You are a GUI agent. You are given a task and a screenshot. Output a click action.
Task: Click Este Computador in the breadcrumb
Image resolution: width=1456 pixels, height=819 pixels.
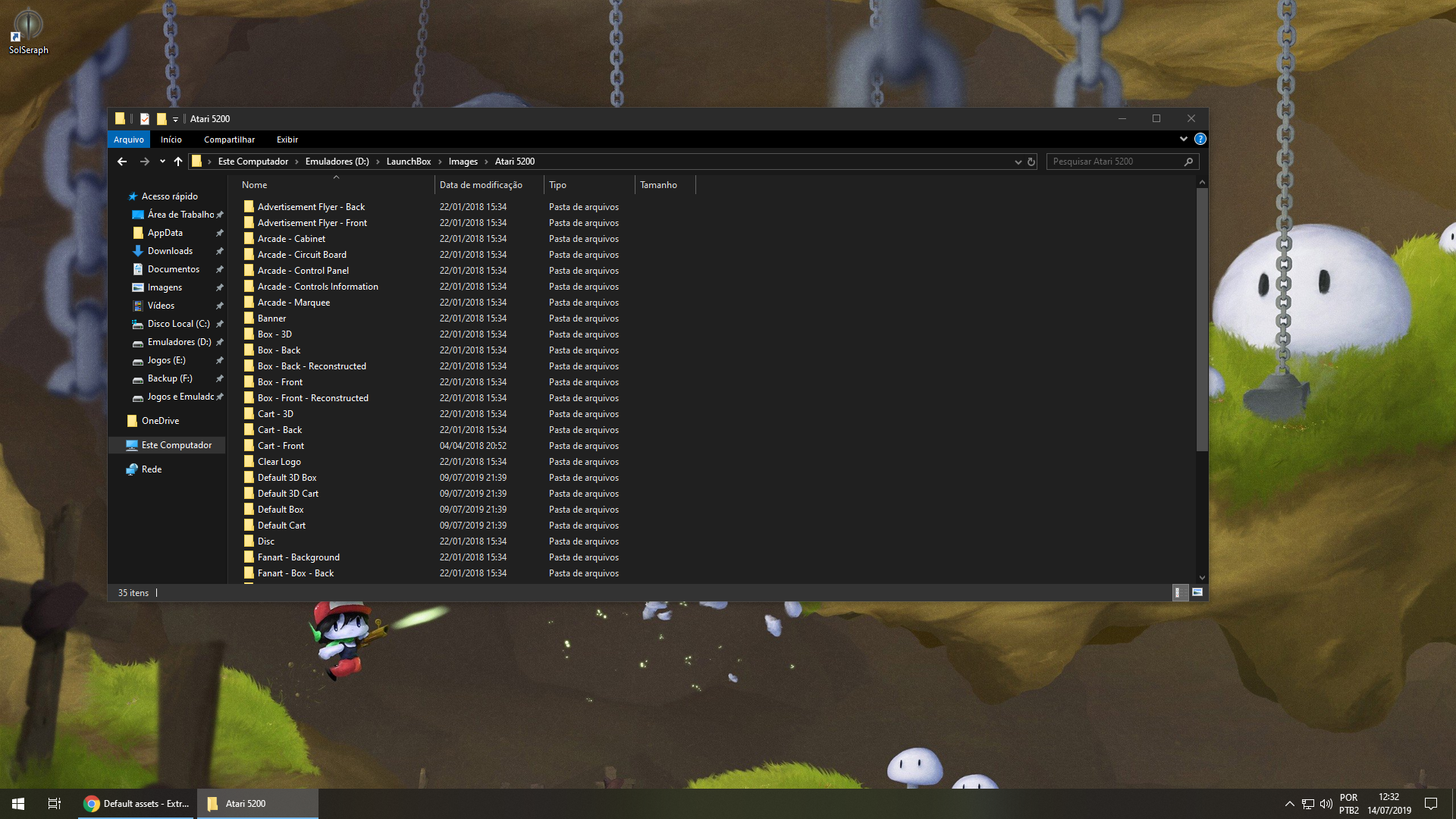(x=253, y=162)
